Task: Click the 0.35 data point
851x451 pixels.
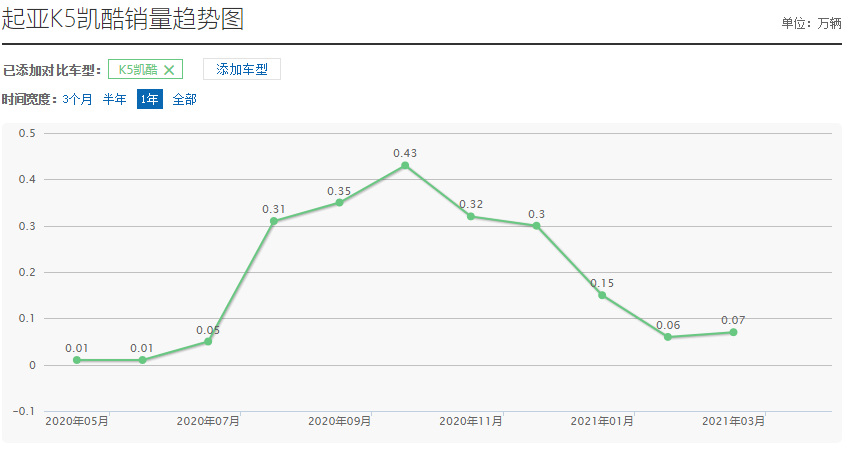Action: click(x=339, y=203)
